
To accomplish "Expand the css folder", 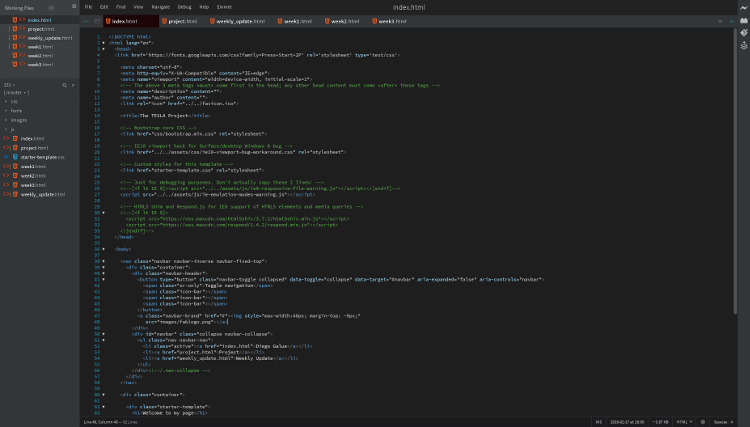I will (14, 101).
